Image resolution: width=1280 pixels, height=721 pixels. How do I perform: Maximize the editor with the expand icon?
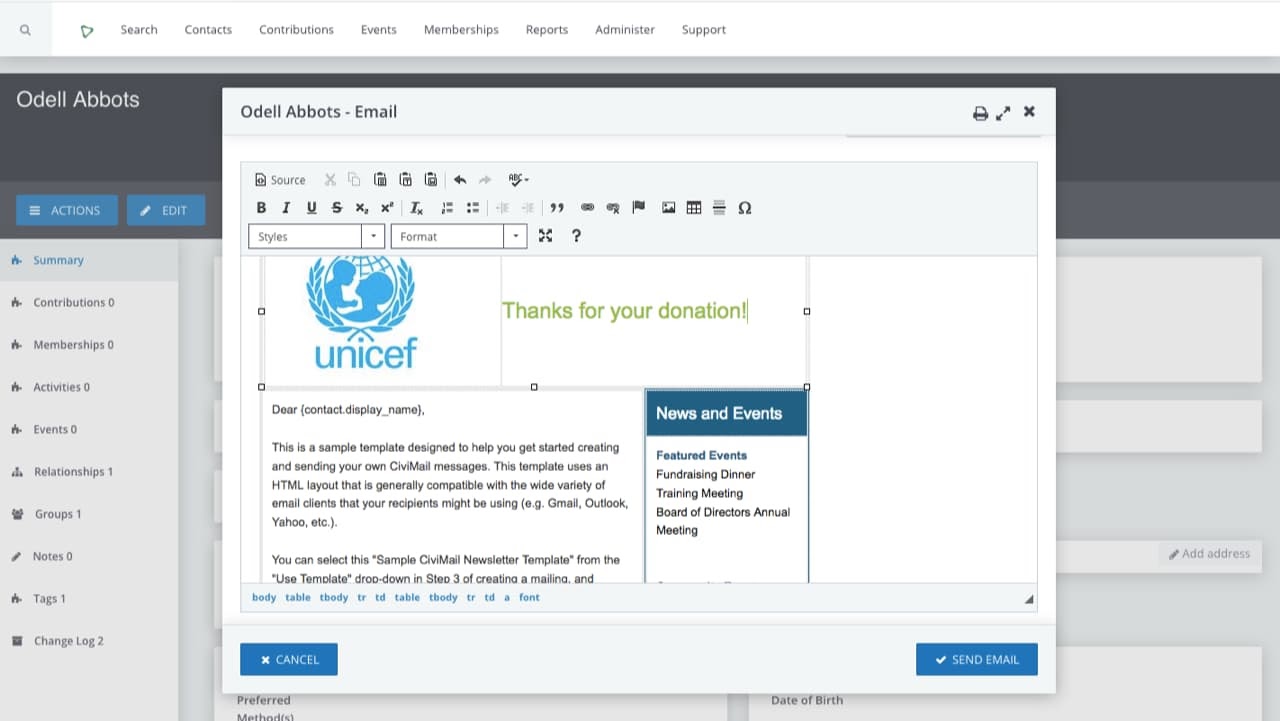click(545, 236)
